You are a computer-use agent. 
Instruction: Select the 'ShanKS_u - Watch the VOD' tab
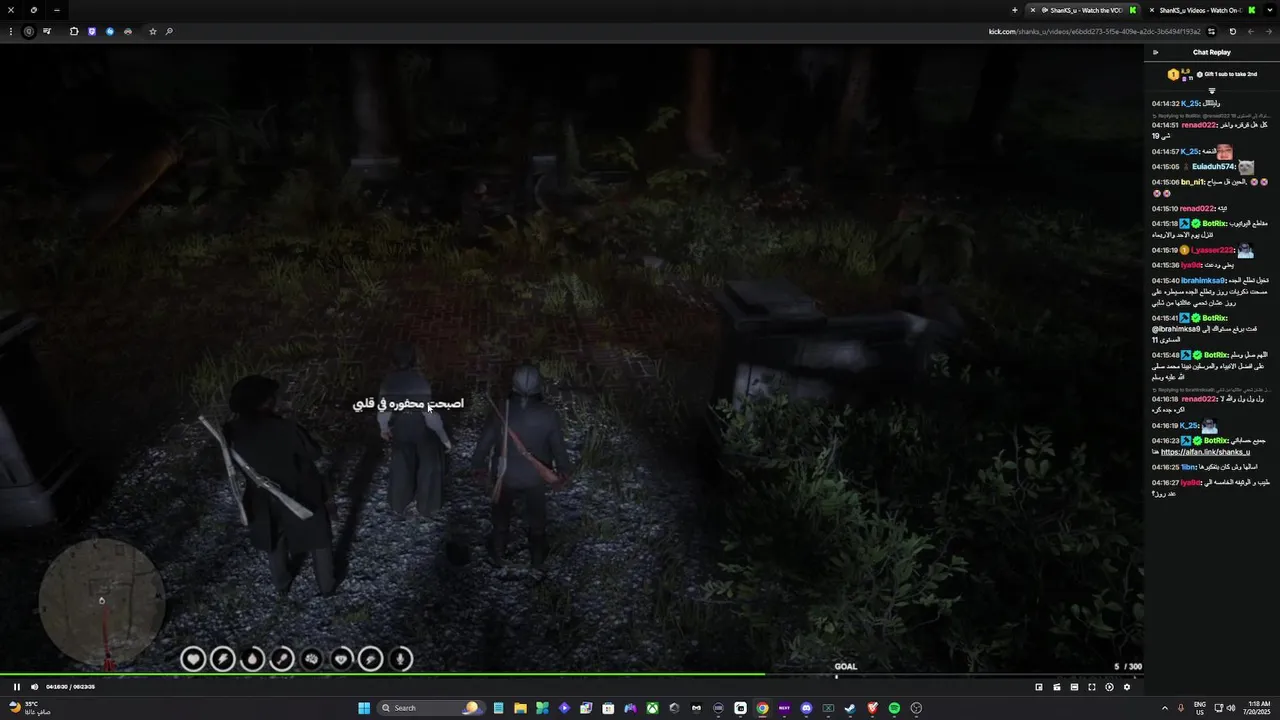click(1085, 10)
